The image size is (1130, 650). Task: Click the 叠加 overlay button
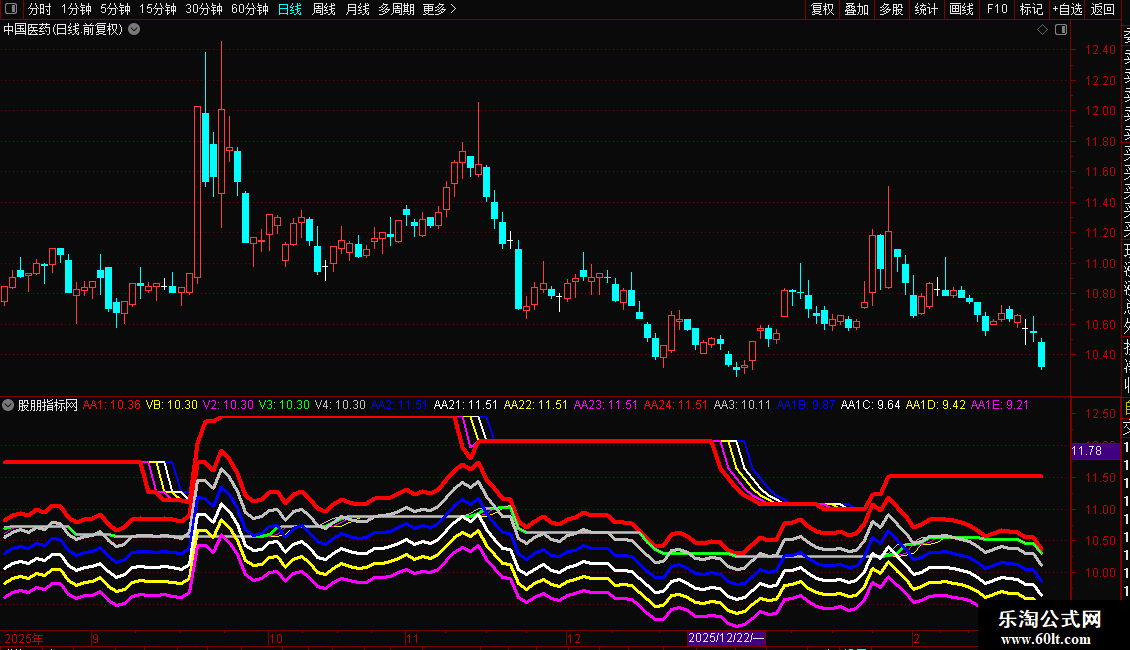(x=857, y=9)
